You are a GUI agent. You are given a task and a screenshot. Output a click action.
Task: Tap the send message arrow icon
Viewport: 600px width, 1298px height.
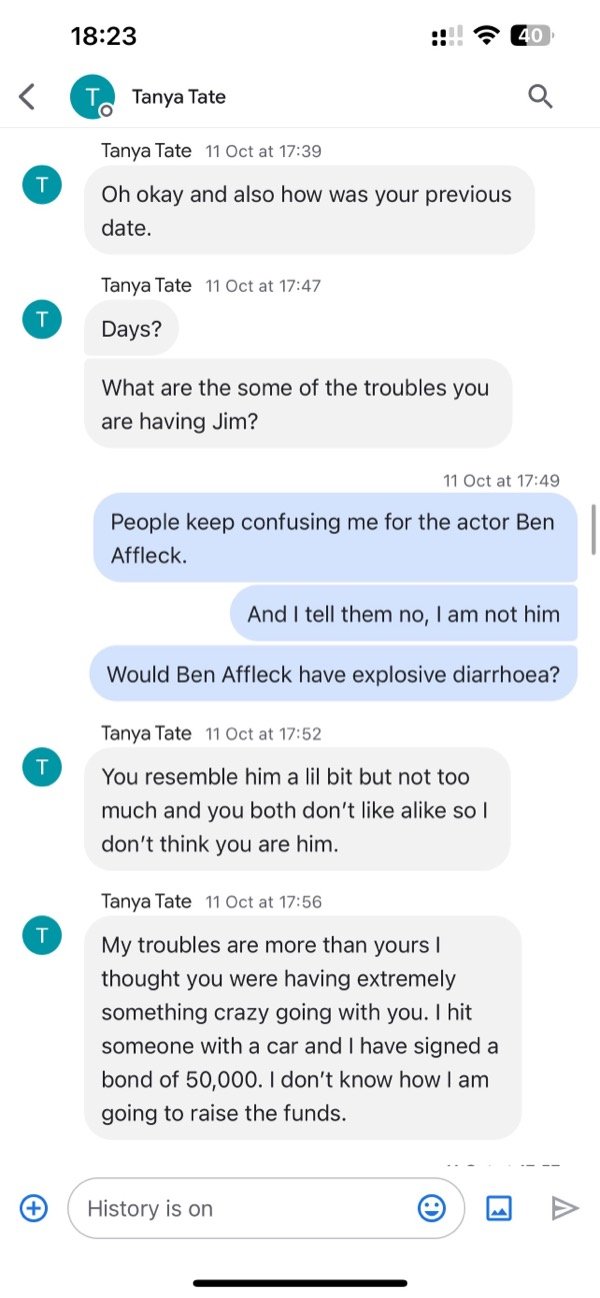coord(565,1208)
